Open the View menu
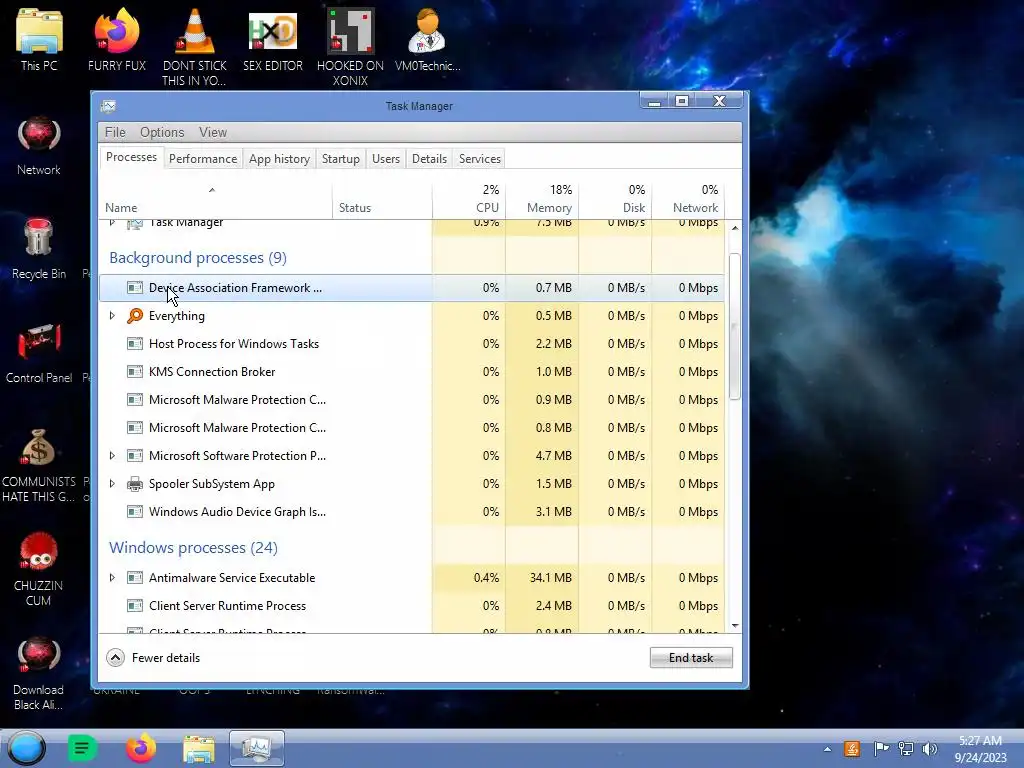The height and width of the screenshot is (768, 1024). (213, 132)
